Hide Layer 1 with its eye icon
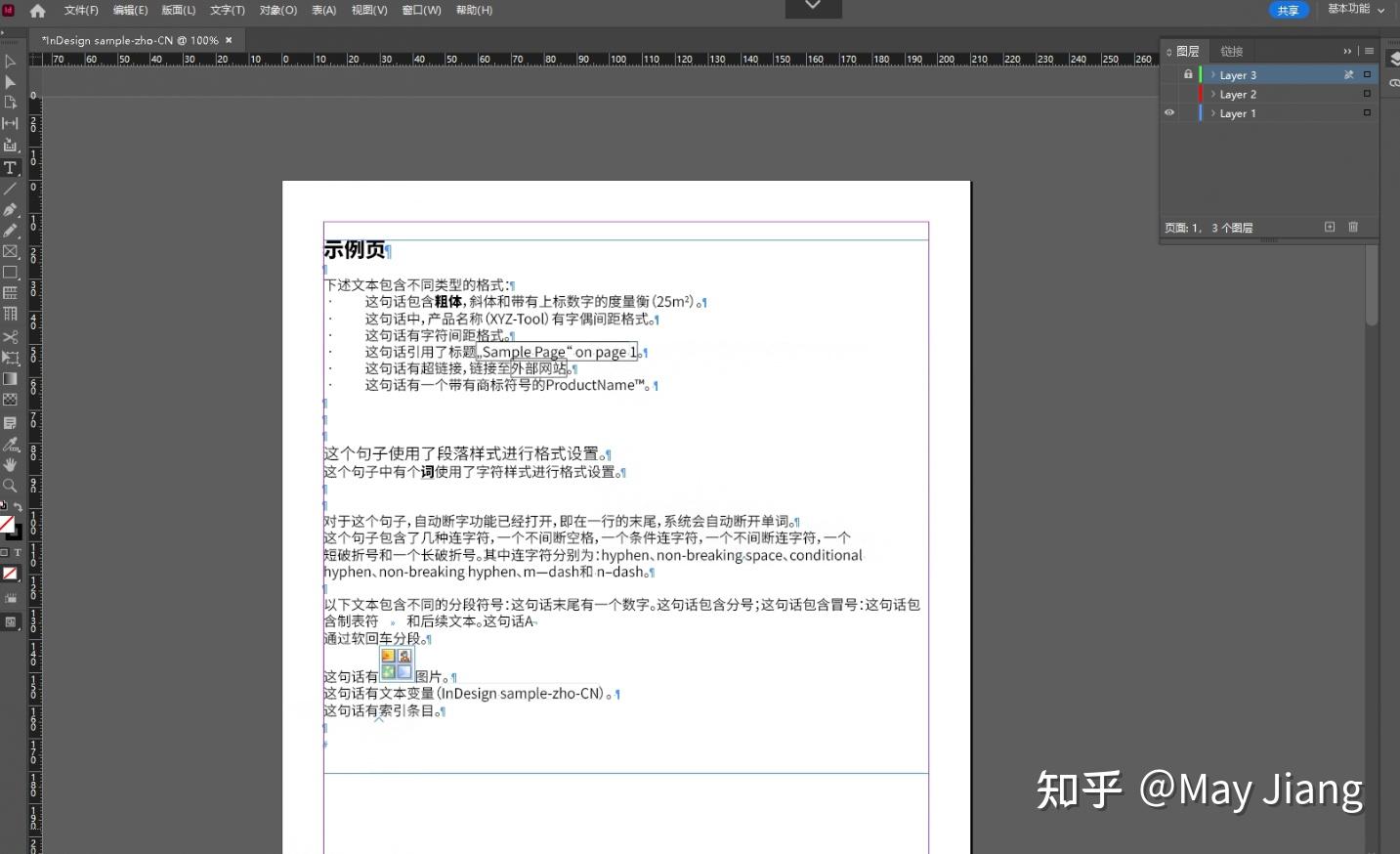The height and width of the screenshot is (854, 1400). click(x=1169, y=112)
